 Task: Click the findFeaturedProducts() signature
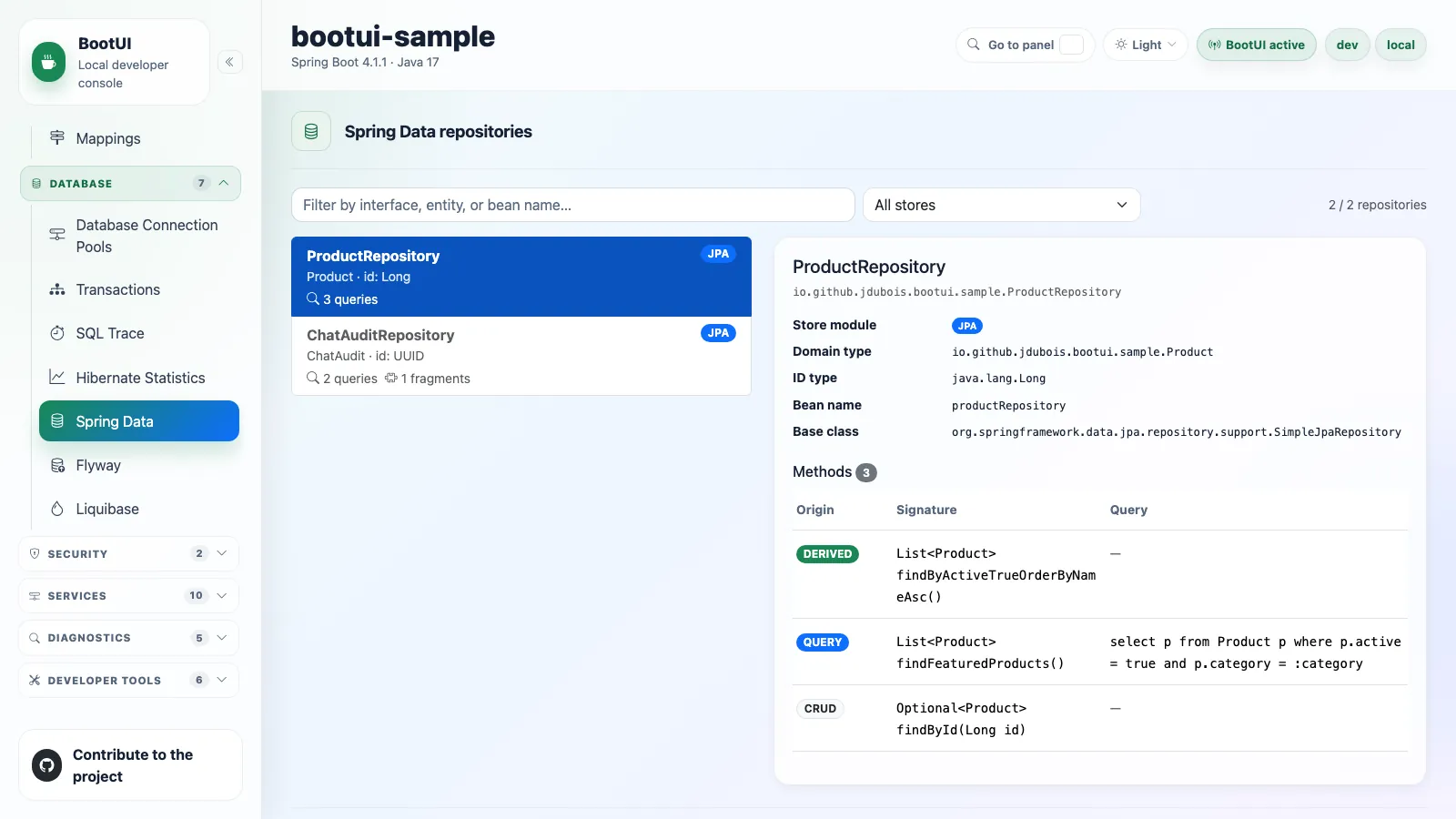980,663
